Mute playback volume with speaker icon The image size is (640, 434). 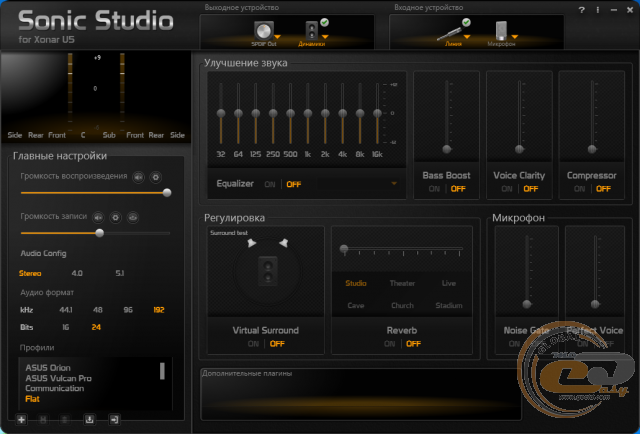click(x=139, y=177)
